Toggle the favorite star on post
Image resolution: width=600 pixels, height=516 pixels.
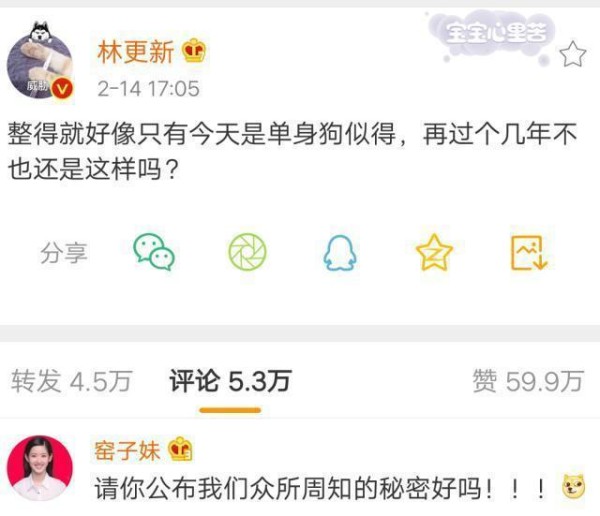(572, 54)
